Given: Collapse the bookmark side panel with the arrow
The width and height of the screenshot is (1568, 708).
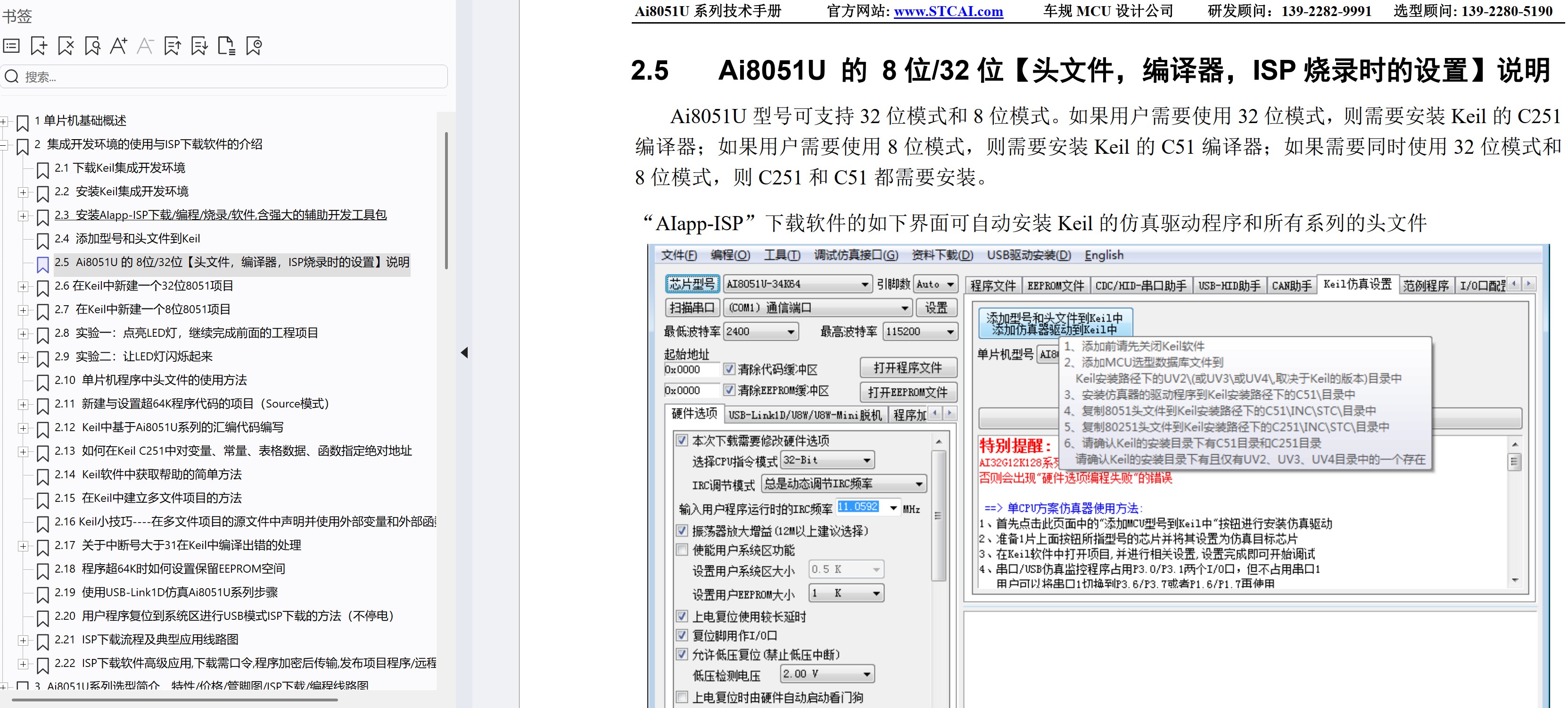Looking at the screenshot, I should pyautogui.click(x=464, y=352).
